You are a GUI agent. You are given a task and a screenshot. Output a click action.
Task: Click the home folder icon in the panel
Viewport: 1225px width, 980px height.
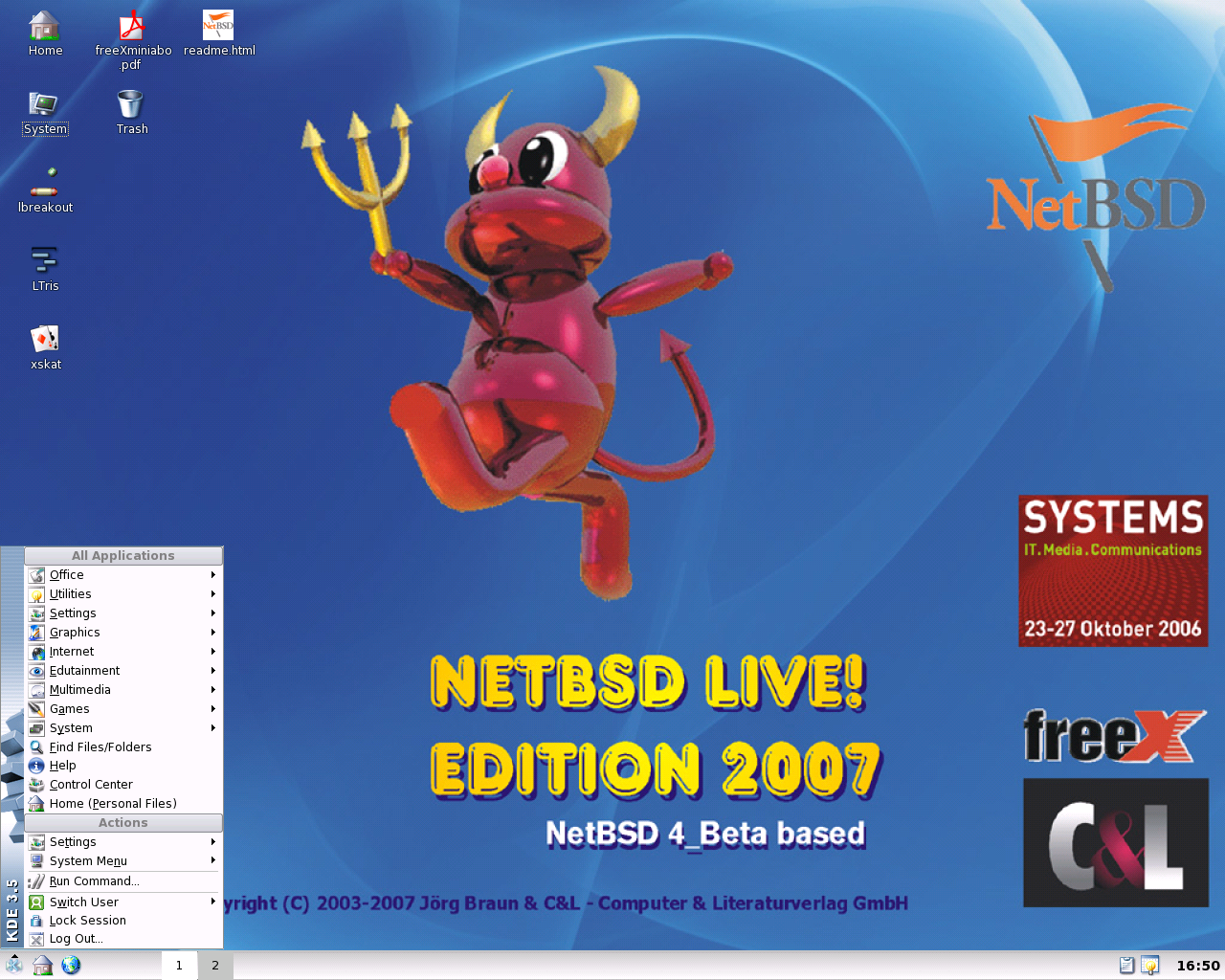(42, 965)
